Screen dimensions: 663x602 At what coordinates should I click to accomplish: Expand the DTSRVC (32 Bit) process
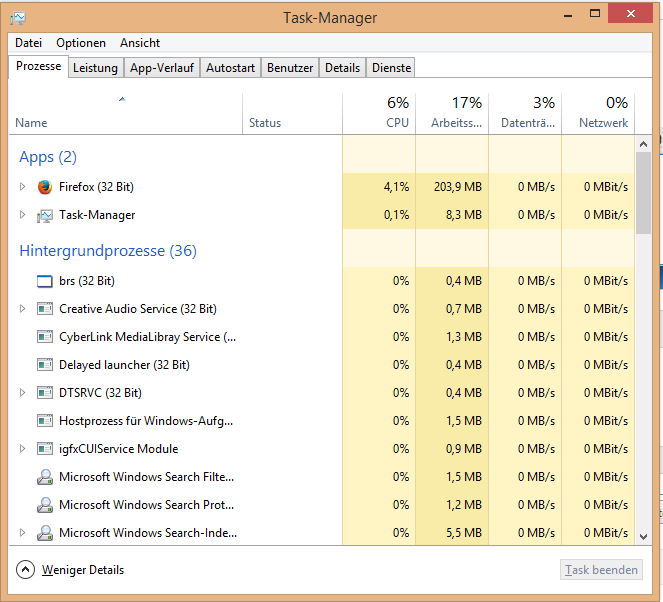pos(22,393)
